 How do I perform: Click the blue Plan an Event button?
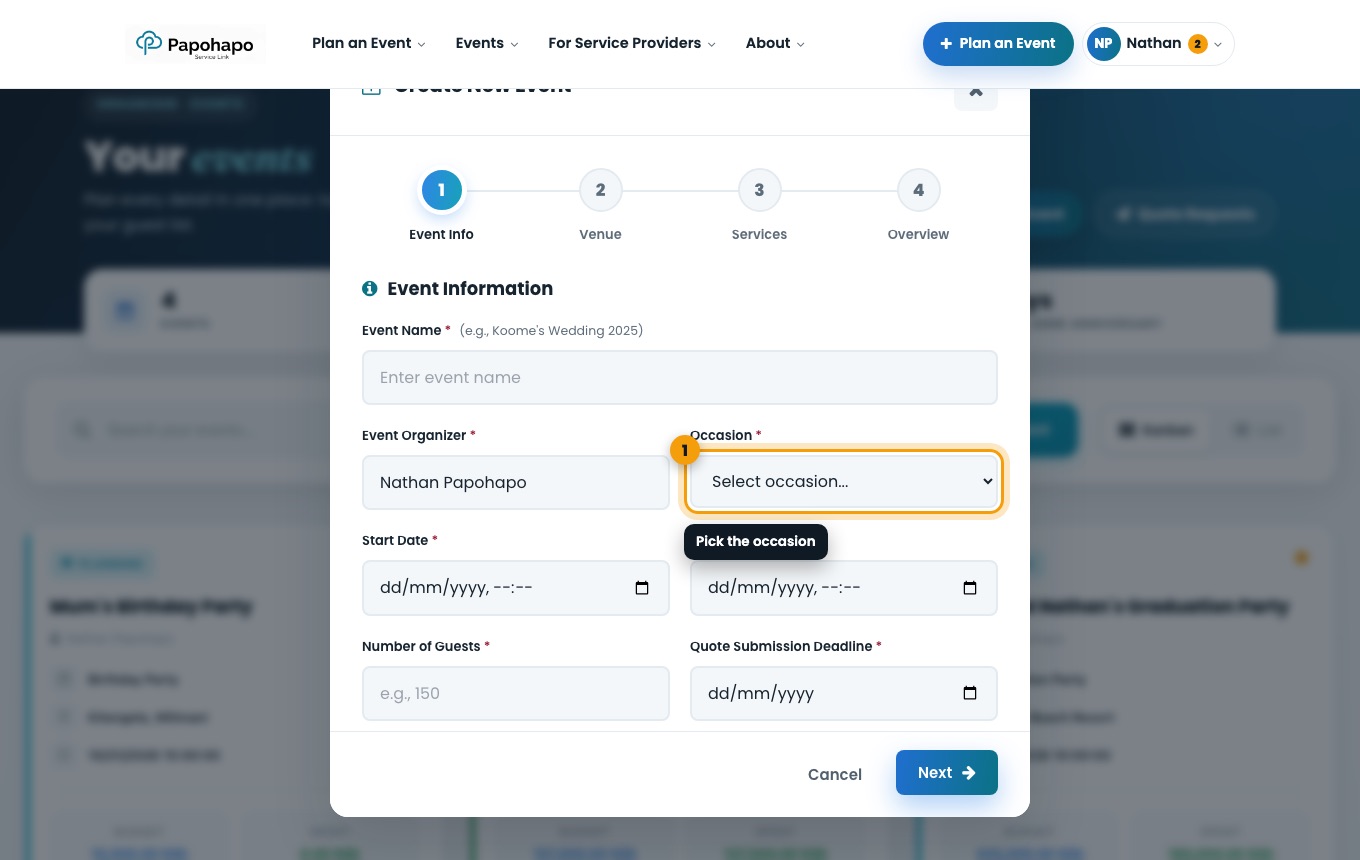coord(998,44)
